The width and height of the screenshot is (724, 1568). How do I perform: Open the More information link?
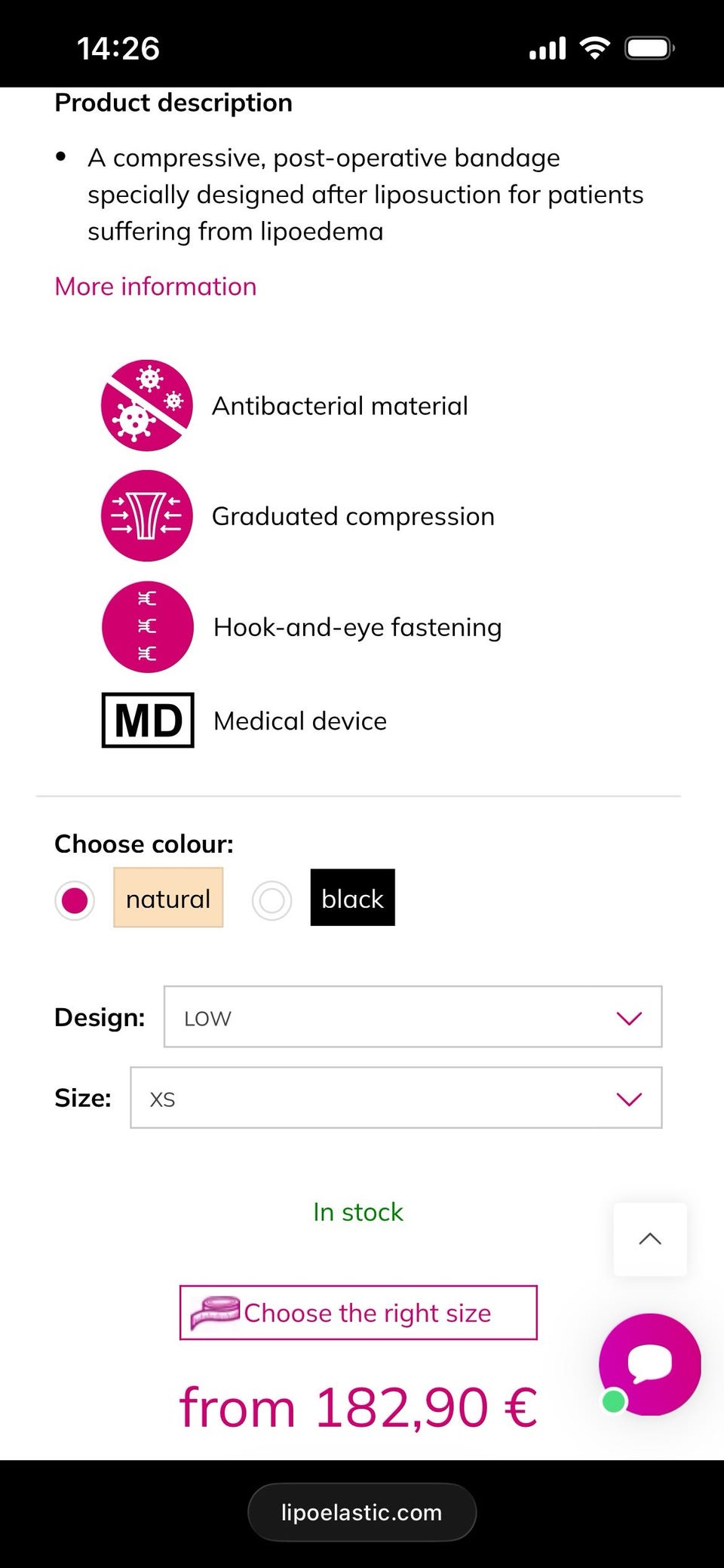[x=155, y=287]
